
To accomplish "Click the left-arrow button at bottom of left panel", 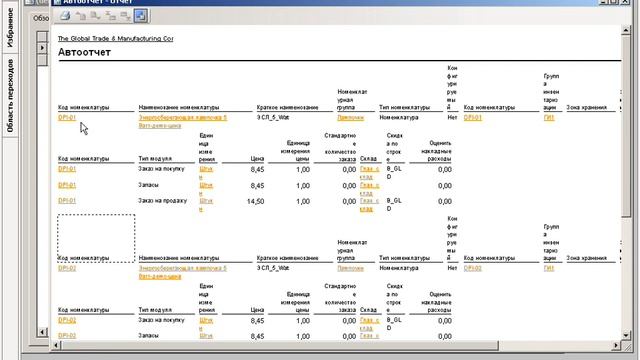I will 42,332.
